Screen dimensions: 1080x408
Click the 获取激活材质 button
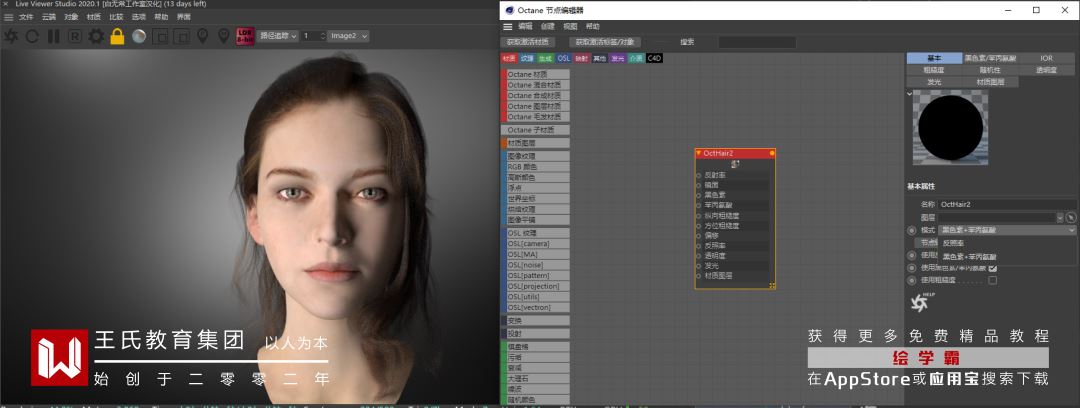528,42
